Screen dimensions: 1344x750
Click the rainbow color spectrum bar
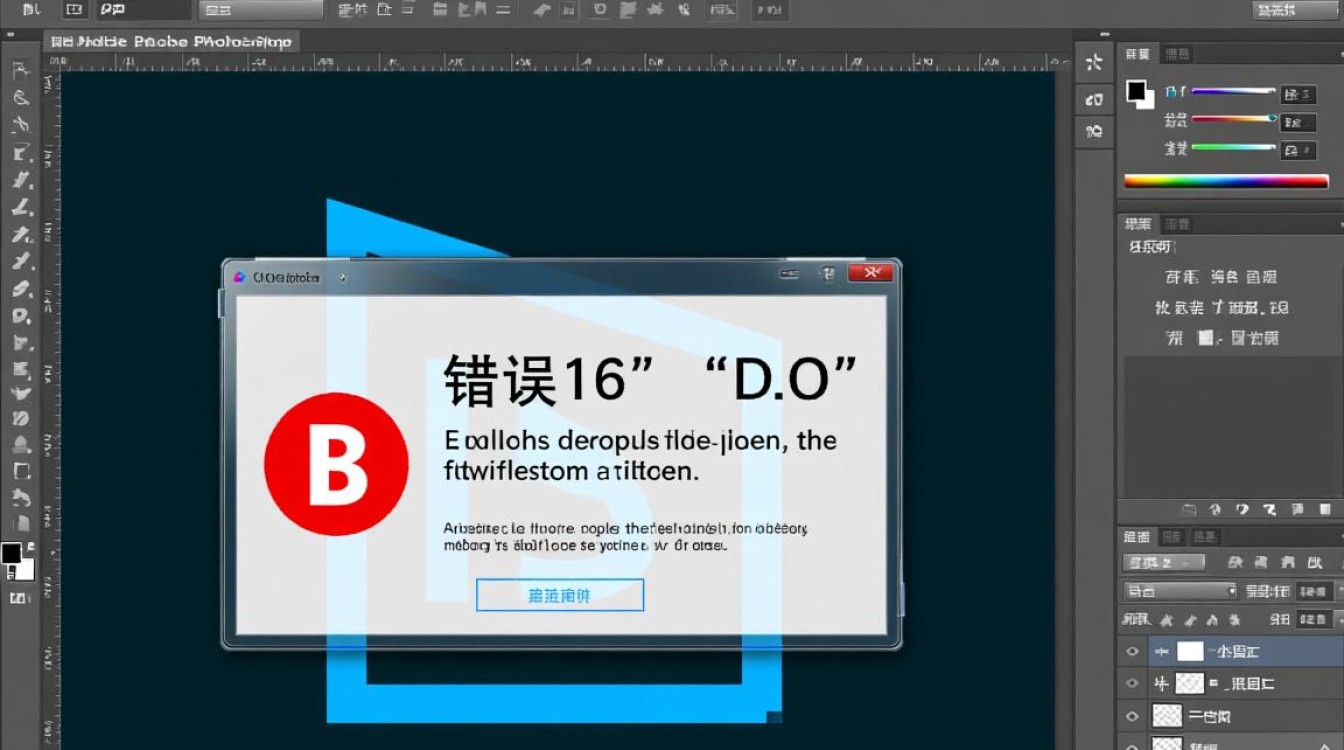click(x=1226, y=182)
